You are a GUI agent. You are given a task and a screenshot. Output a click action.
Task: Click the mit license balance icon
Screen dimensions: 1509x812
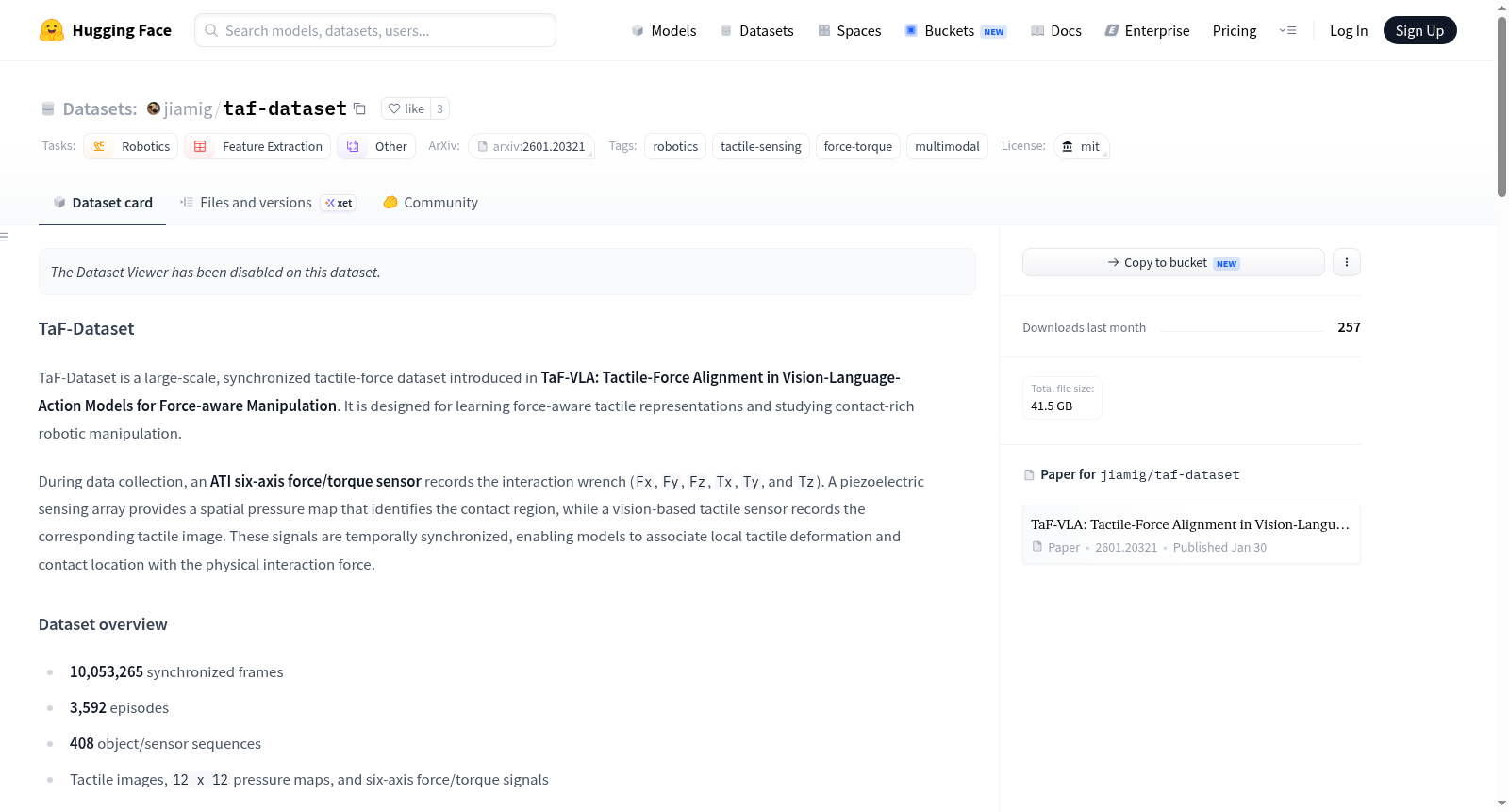(x=1068, y=146)
